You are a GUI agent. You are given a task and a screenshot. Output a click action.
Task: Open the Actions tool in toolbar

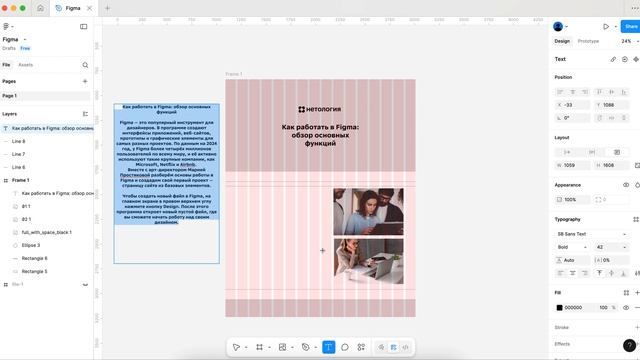pyautogui.click(x=361, y=347)
